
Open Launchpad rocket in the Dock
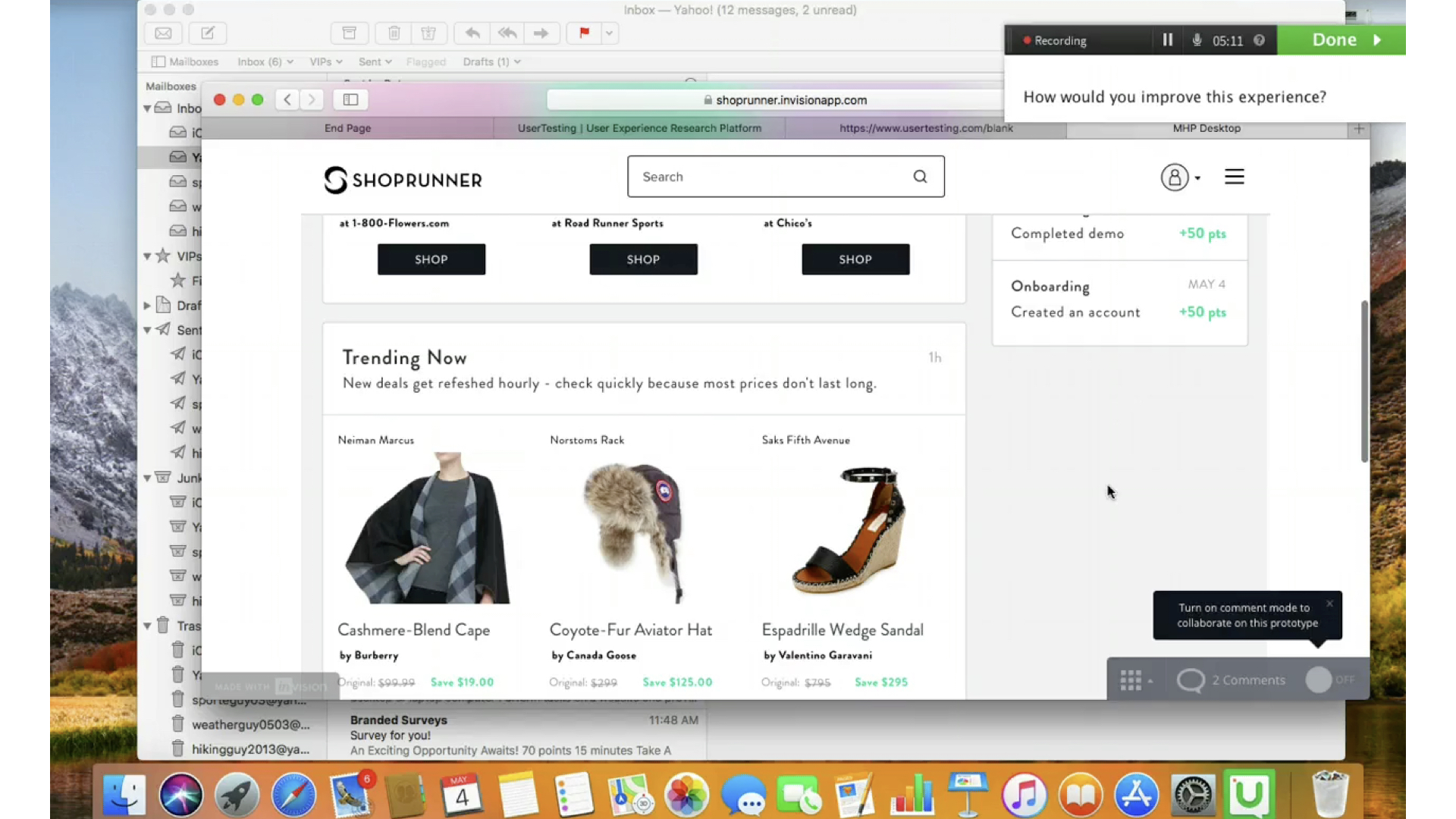[237, 795]
